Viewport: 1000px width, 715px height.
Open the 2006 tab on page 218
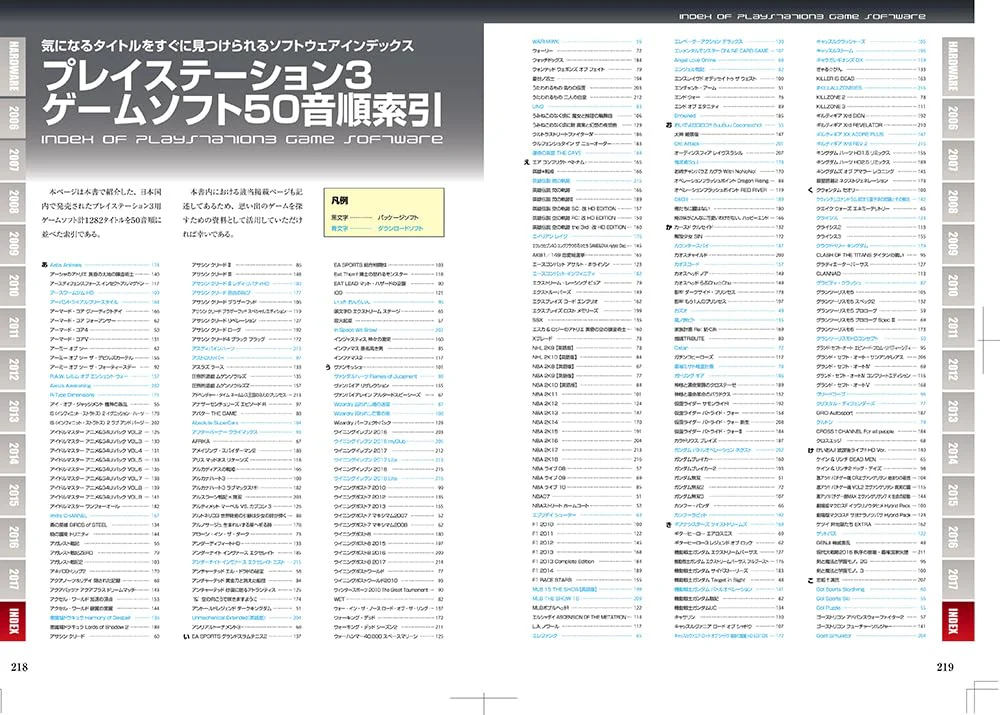[x=13, y=117]
